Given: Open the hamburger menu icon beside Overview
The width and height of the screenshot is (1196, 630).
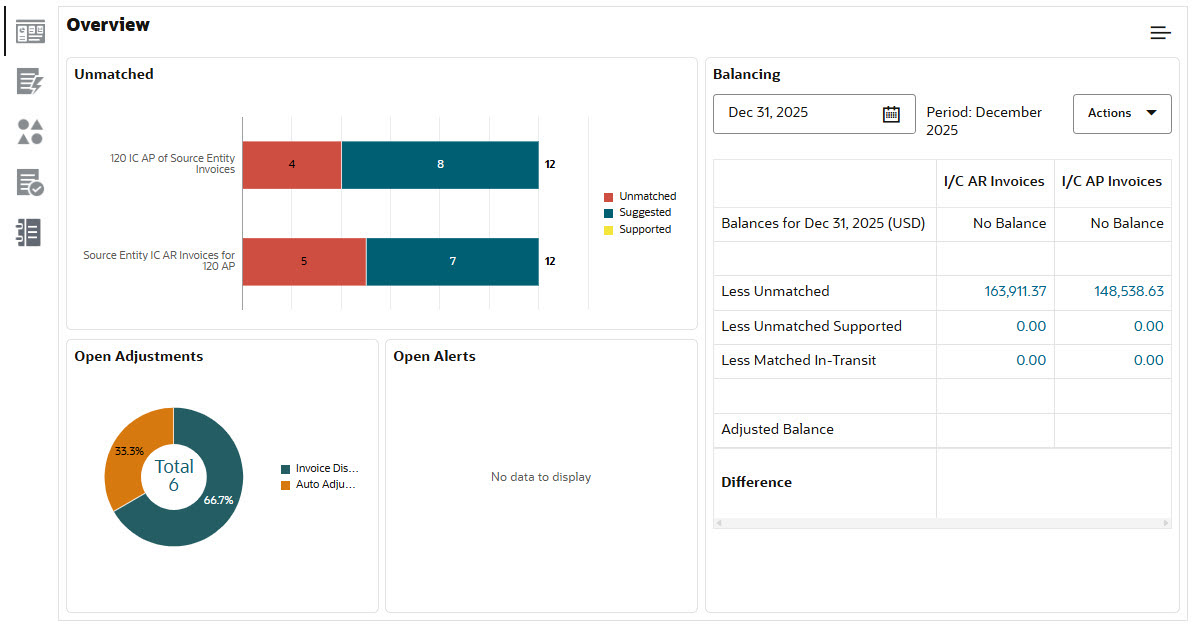Looking at the screenshot, I should [1160, 32].
